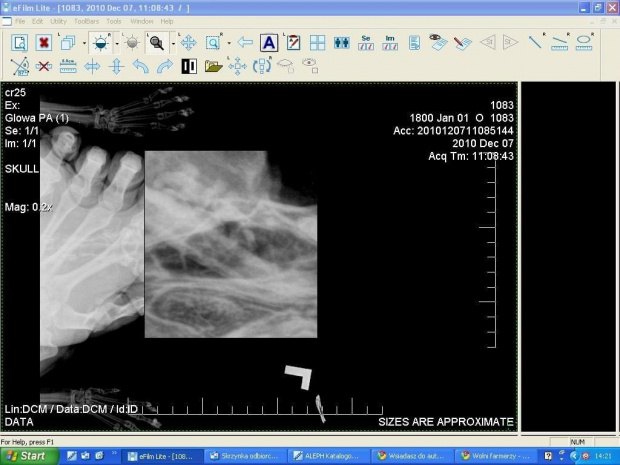Flip image horizontally with double-arrow icon
The height and width of the screenshot is (465, 620).
pos(92,66)
